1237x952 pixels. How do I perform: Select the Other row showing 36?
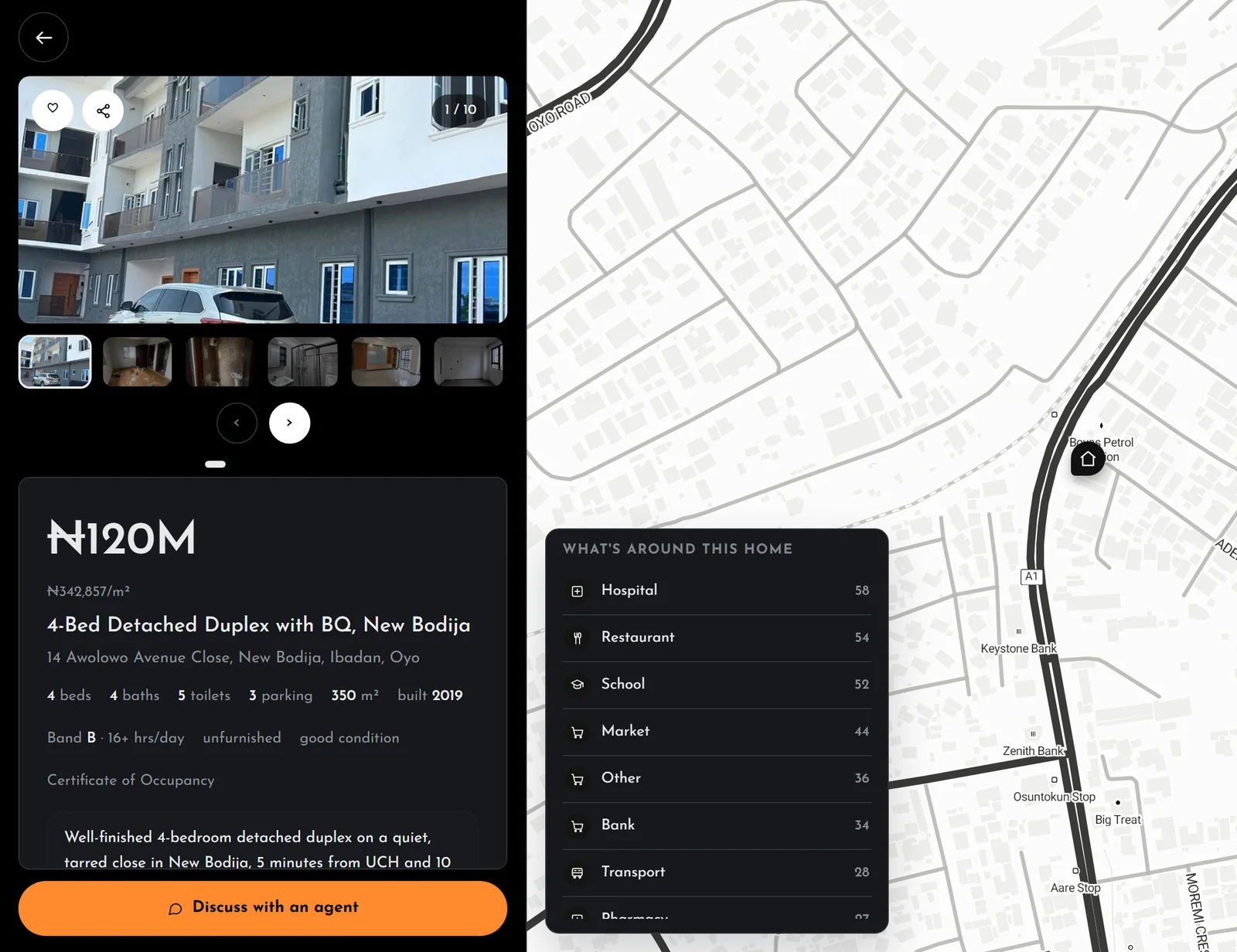[717, 779]
